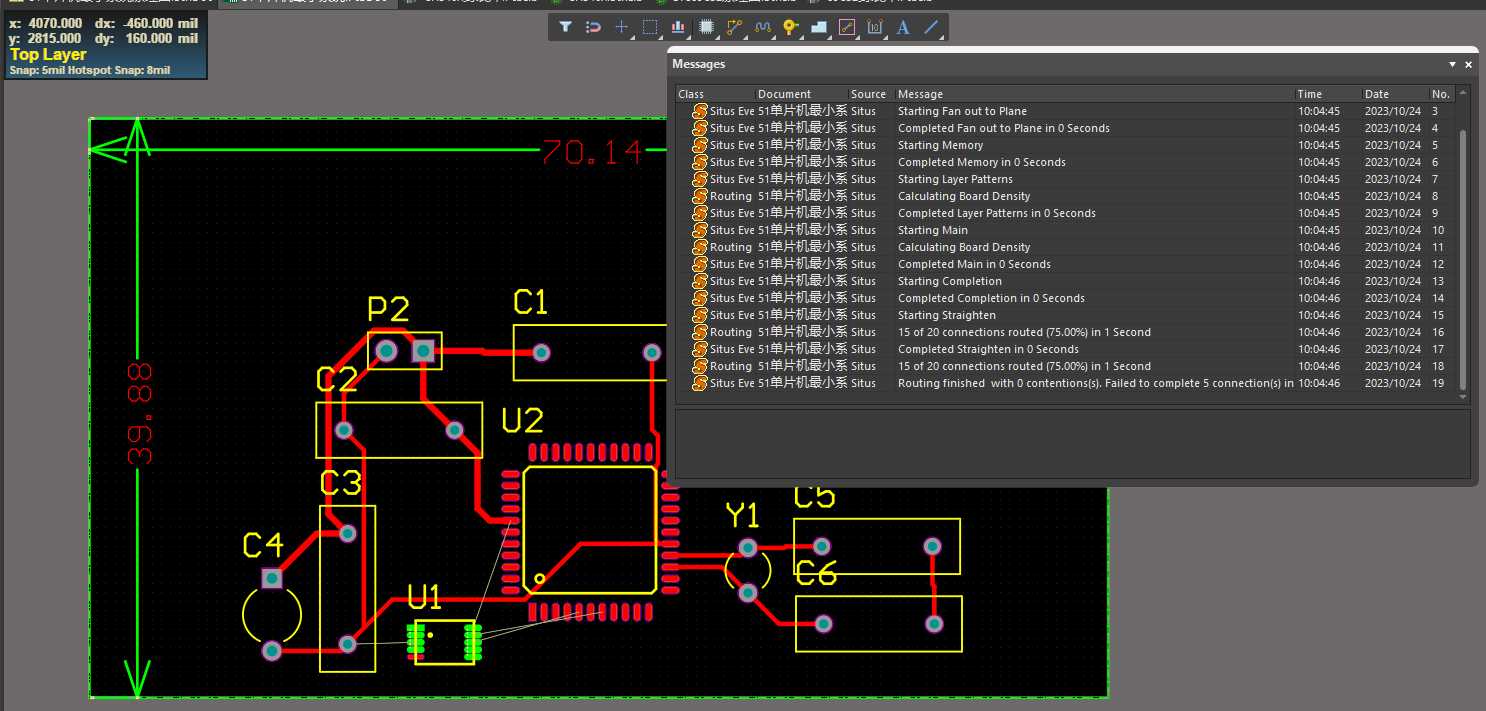1486x711 pixels.
Task: Sort messages by the No. column
Action: [x=1442, y=94]
